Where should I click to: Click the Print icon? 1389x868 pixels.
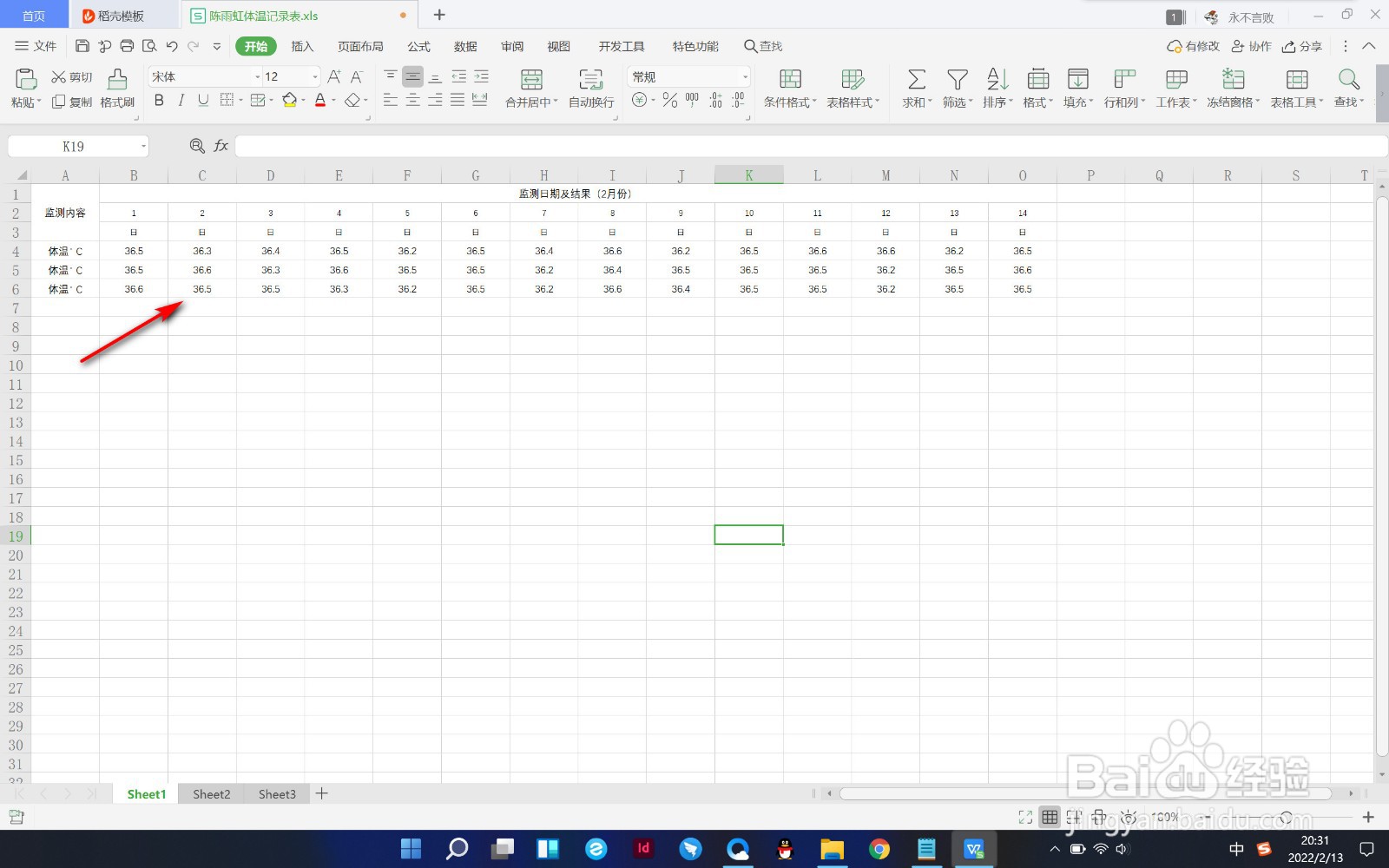pos(127,46)
